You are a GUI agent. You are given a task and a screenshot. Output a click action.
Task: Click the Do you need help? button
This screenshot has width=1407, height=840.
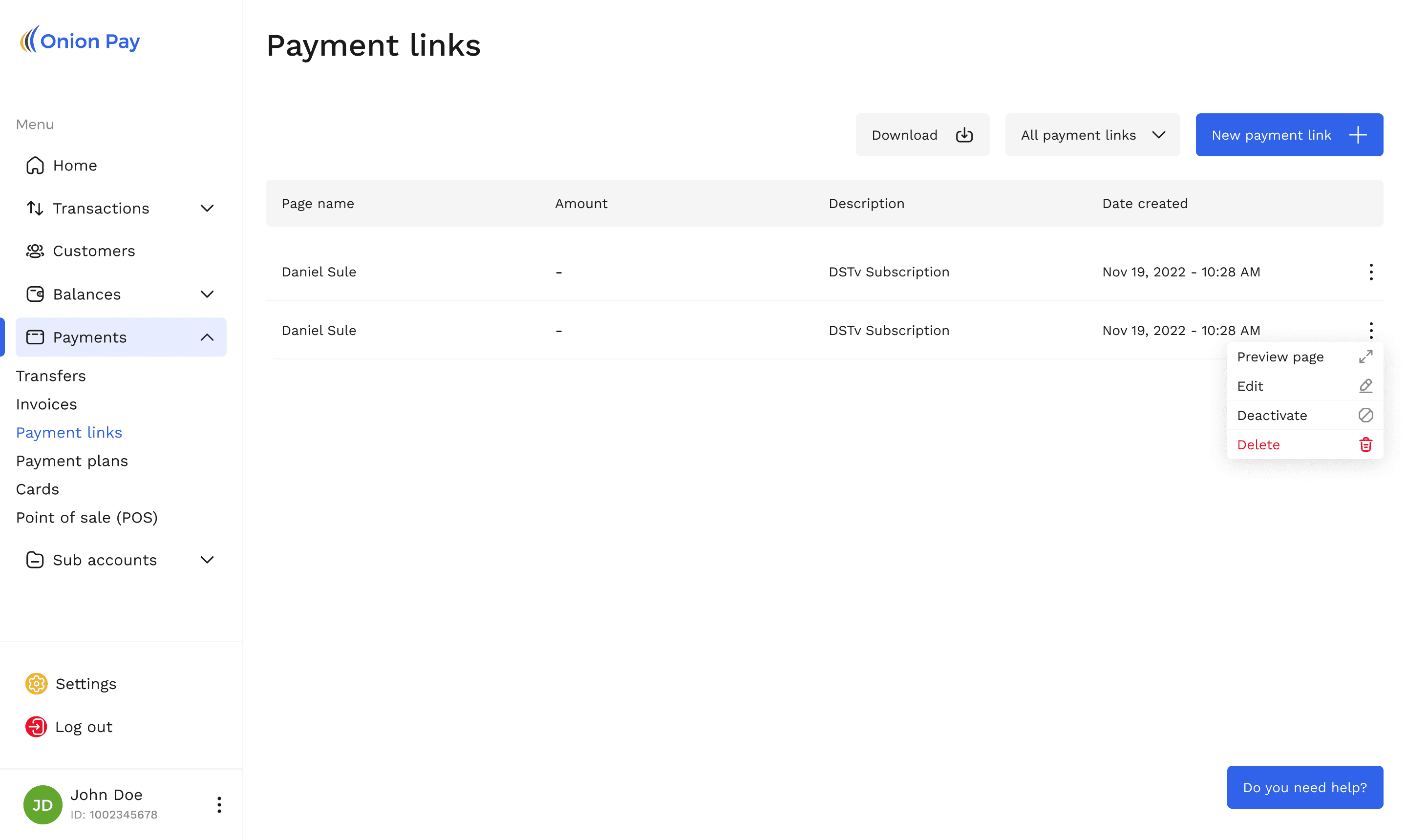[x=1305, y=787]
